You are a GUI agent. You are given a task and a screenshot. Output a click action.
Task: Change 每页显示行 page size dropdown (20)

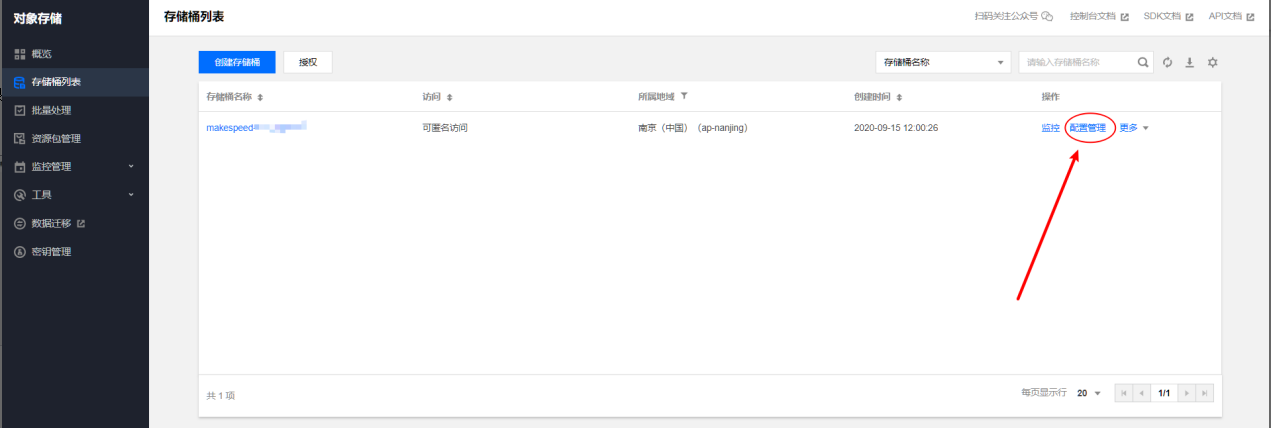pyautogui.click(x=1088, y=394)
